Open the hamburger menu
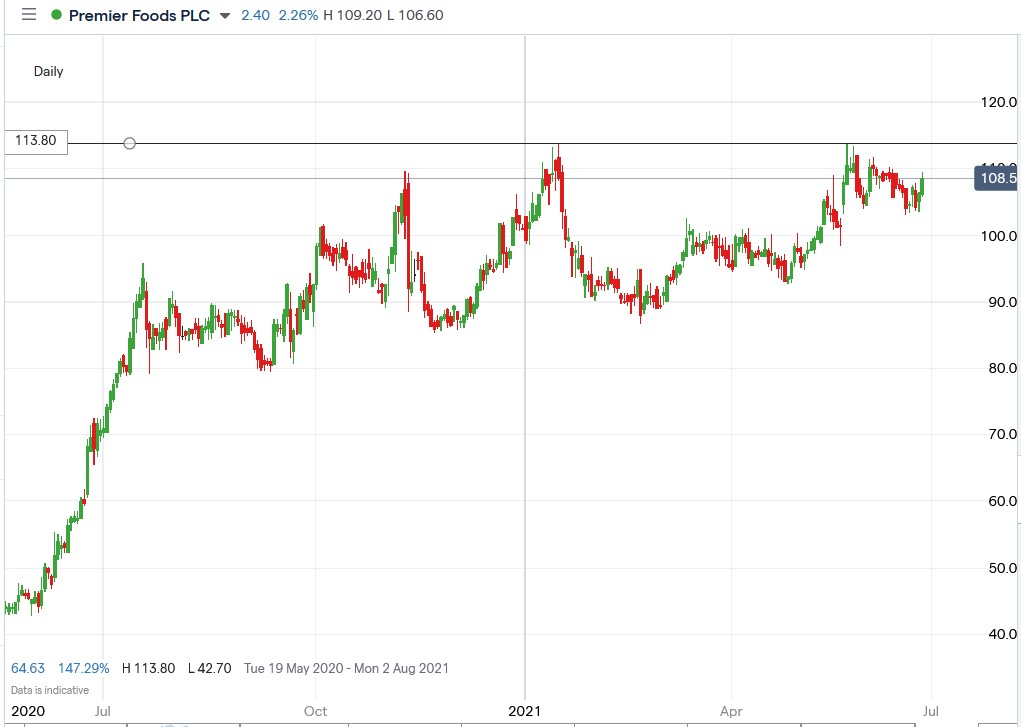Screen dimensions: 1021x727 30,15
